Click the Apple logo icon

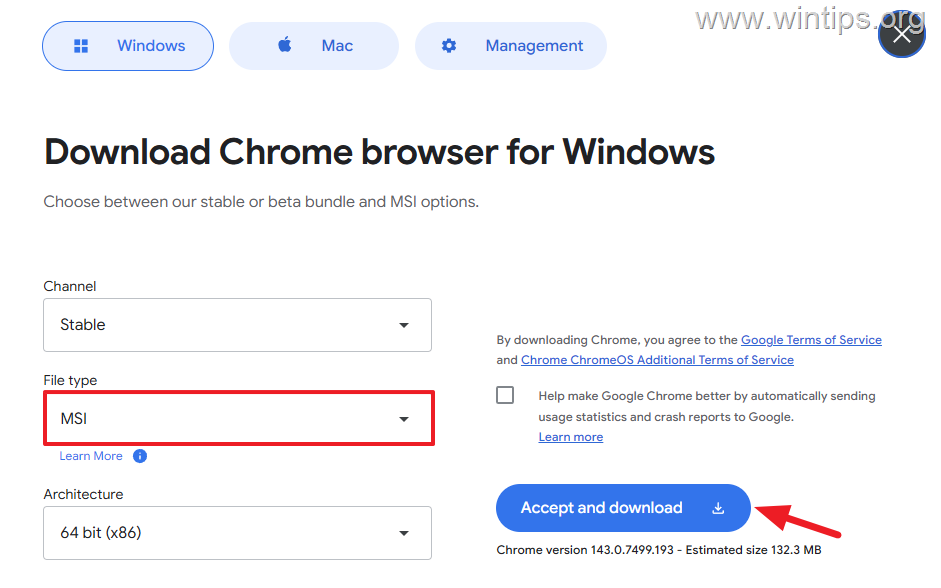coord(285,45)
